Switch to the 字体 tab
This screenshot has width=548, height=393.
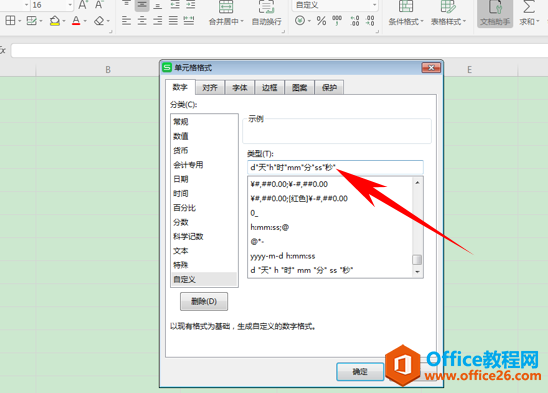(x=240, y=87)
